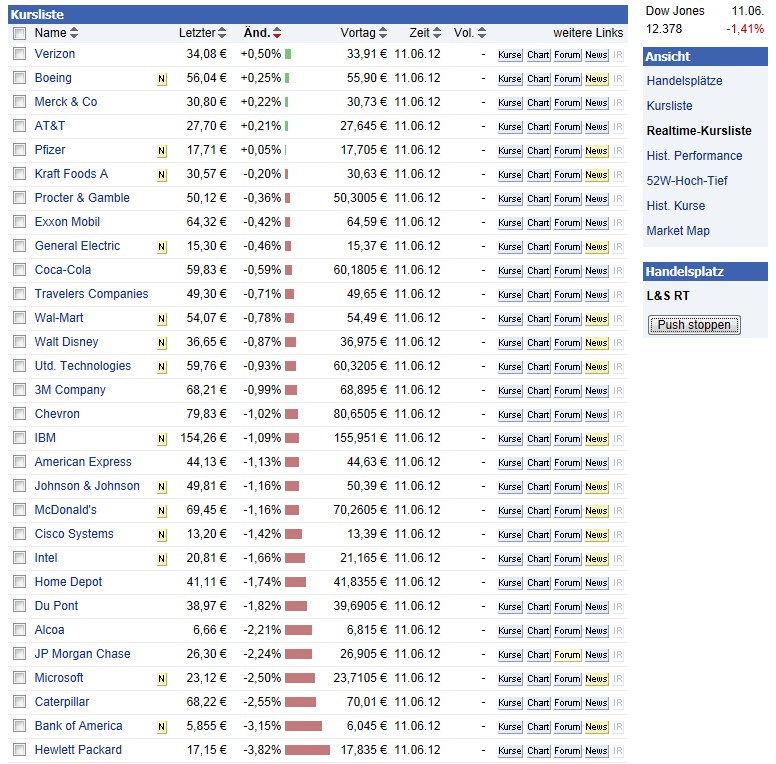Image resolution: width=776 pixels, height=764 pixels.
Task: Open the N news icon for McDonald's
Action: click(x=161, y=511)
